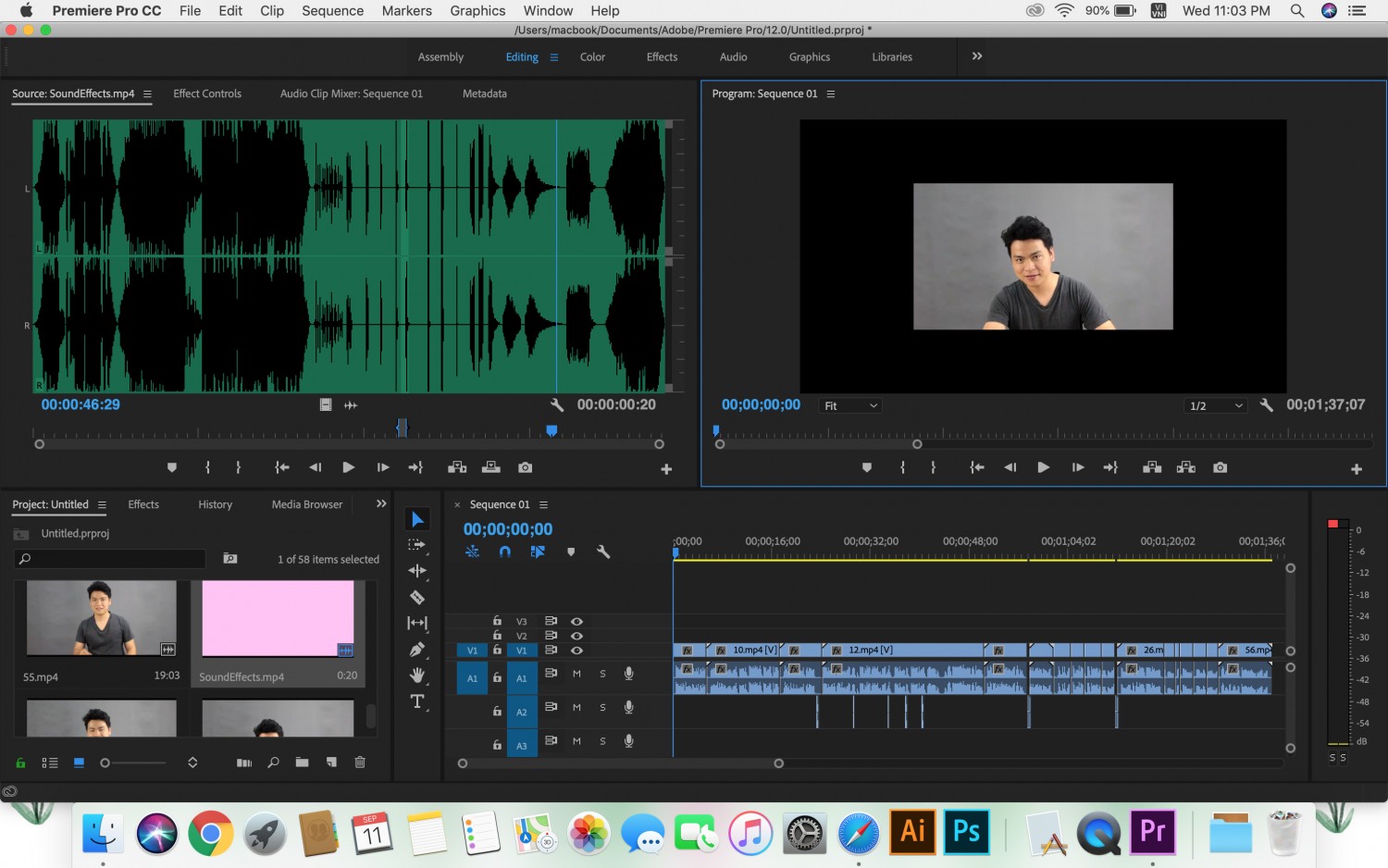This screenshot has width=1388, height=868.
Task: Select the Type tool
Action: [x=417, y=701]
